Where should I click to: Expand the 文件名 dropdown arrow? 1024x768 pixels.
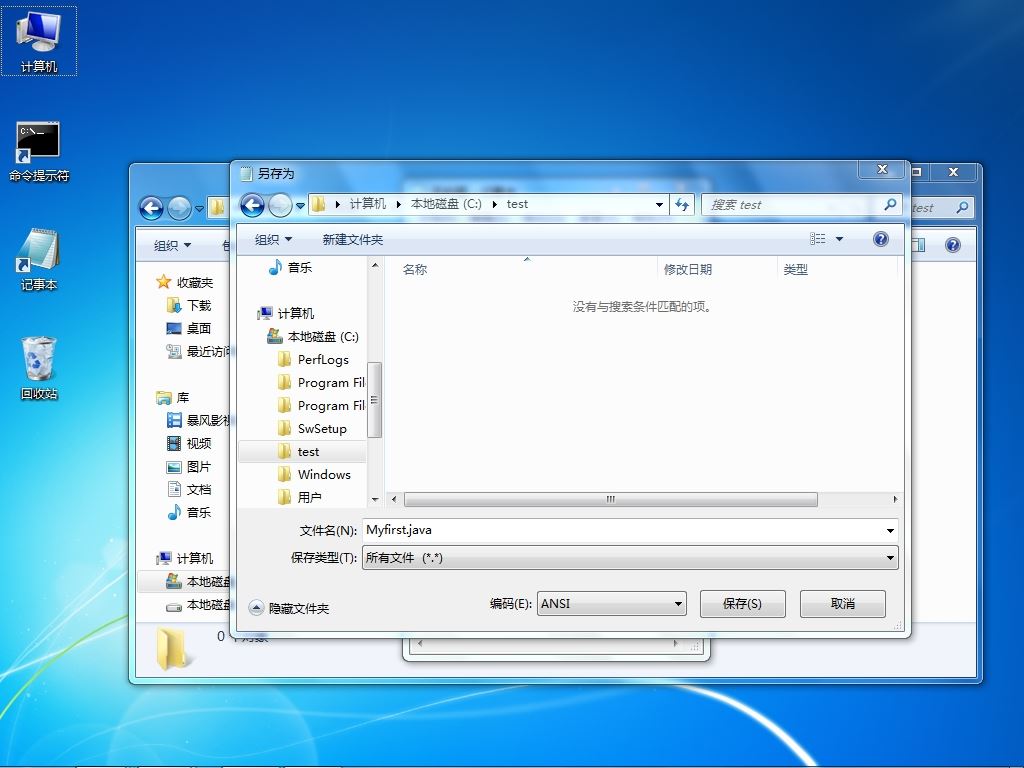pyautogui.click(x=890, y=530)
